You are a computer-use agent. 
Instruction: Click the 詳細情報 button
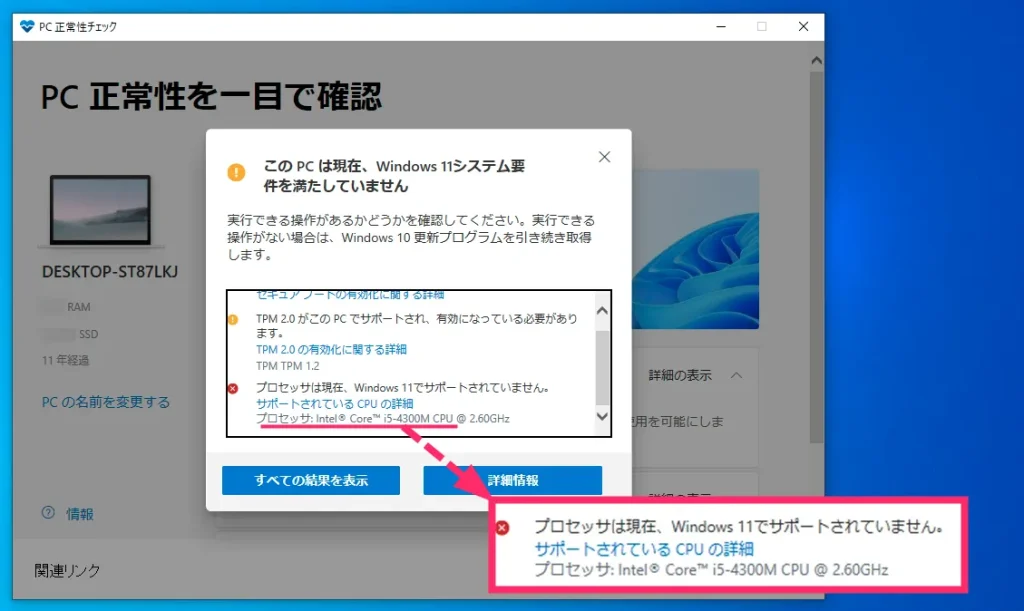[513, 480]
